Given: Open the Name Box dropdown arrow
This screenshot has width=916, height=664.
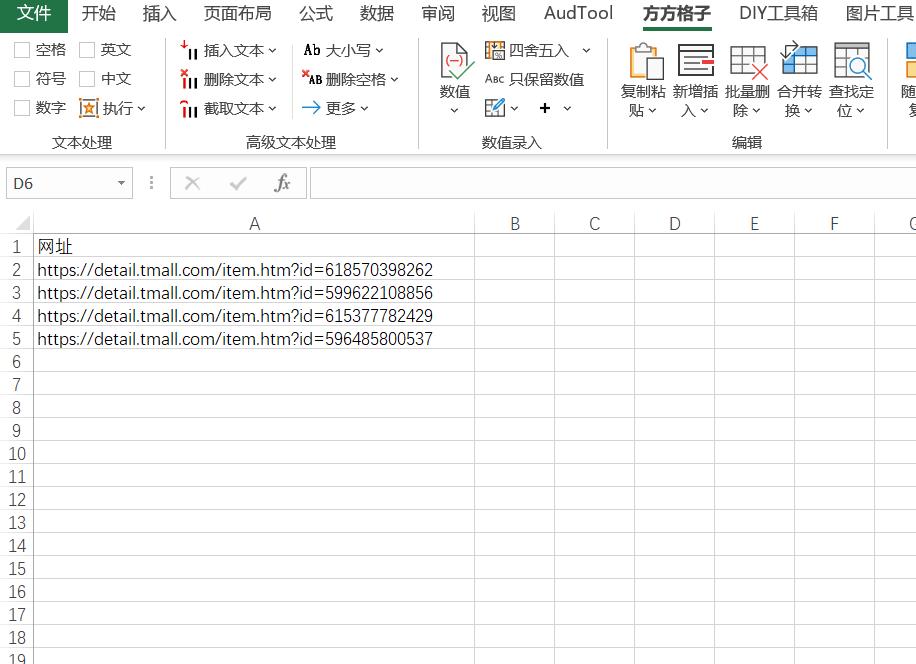Looking at the screenshot, I should 121,183.
